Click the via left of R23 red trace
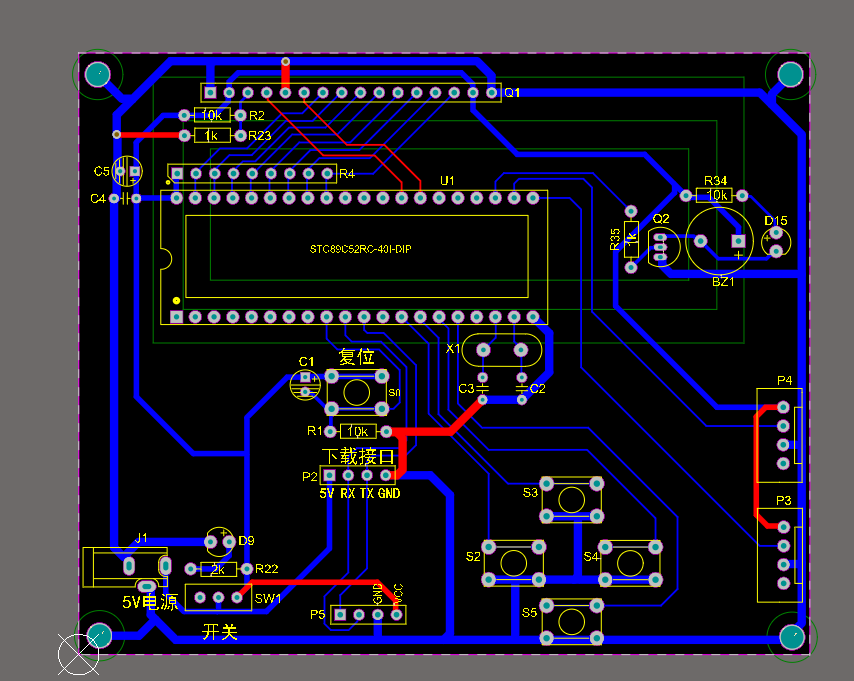Viewport: 854px width, 681px height. tap(117, 134)
